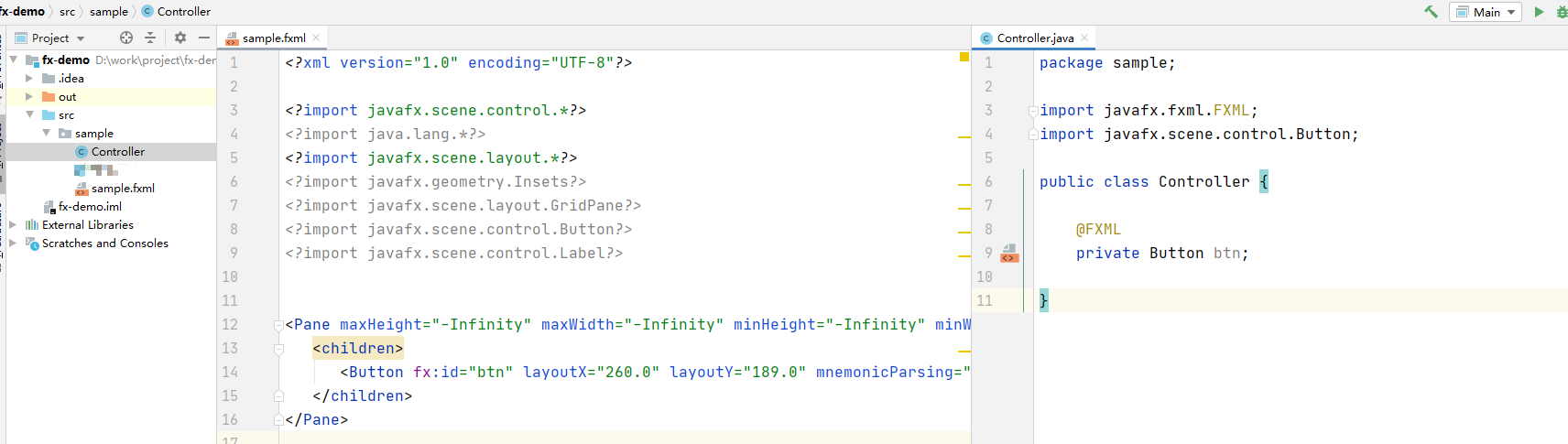Click the yellow warning marker above the fxml scrollbar
Viewport: 1568px width, 444px height.
coord(964,57)
